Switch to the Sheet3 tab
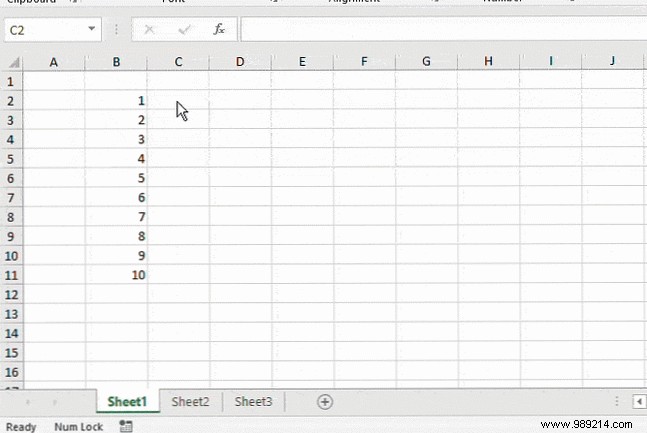 pyautogui.click(x=253, y=402)
